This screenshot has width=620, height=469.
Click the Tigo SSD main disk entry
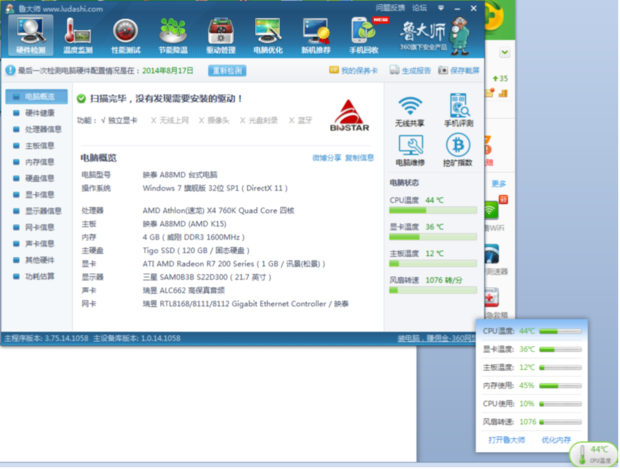pyautogui.click(x=196, y=250)
